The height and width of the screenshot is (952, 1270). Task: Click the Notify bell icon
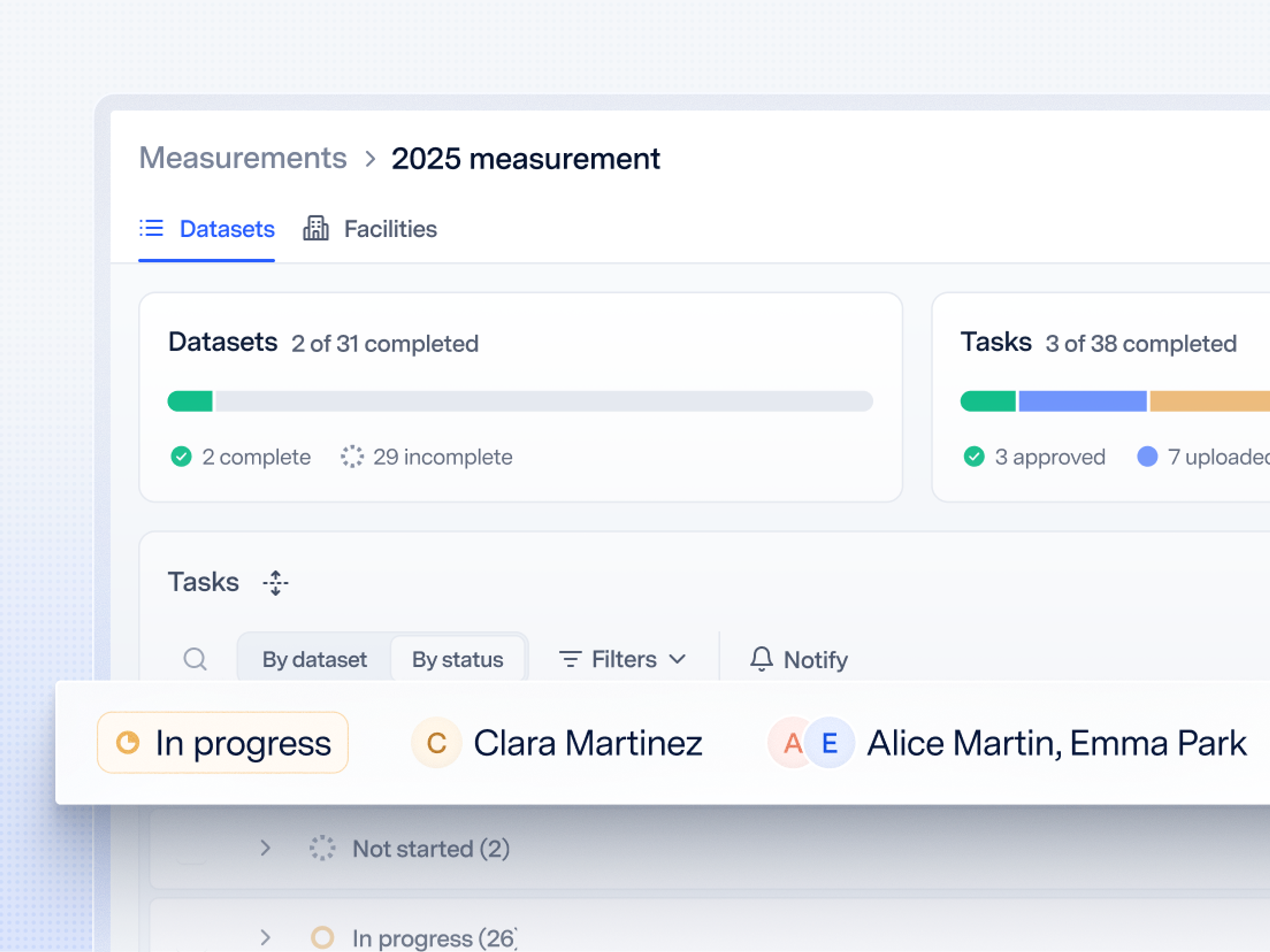761,659
